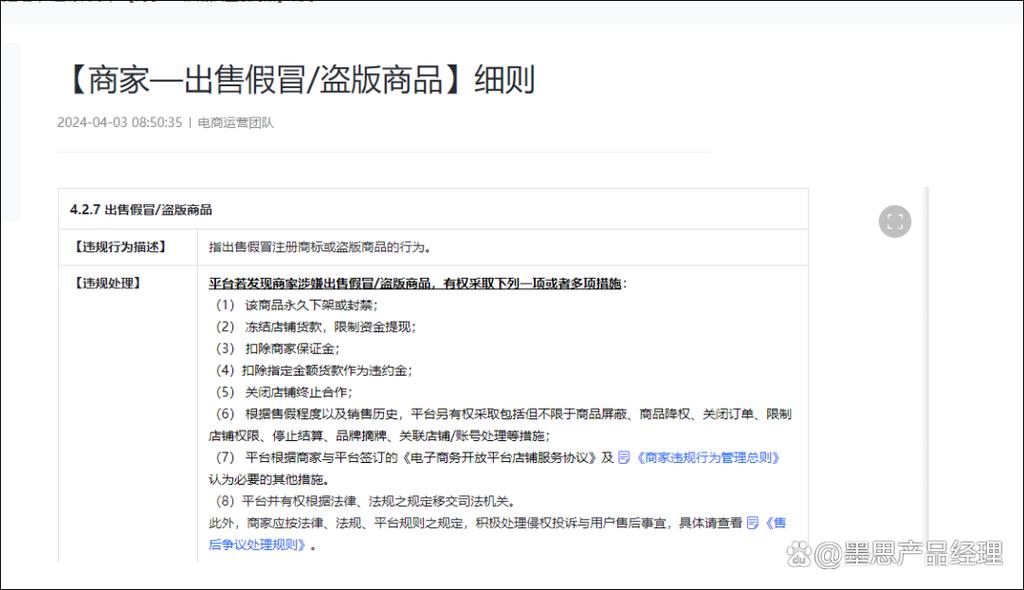The width and height of the screenshot is (1024, 590).
Task: Click the section heading 4.2.7 出售假冒/盗版商品
Action: point(141,210)
